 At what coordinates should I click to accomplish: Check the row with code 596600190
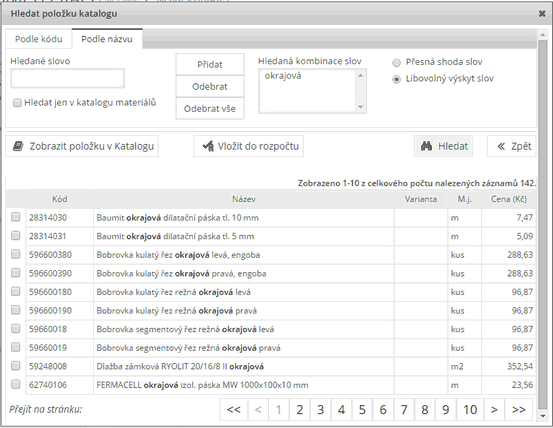[16, 310]
